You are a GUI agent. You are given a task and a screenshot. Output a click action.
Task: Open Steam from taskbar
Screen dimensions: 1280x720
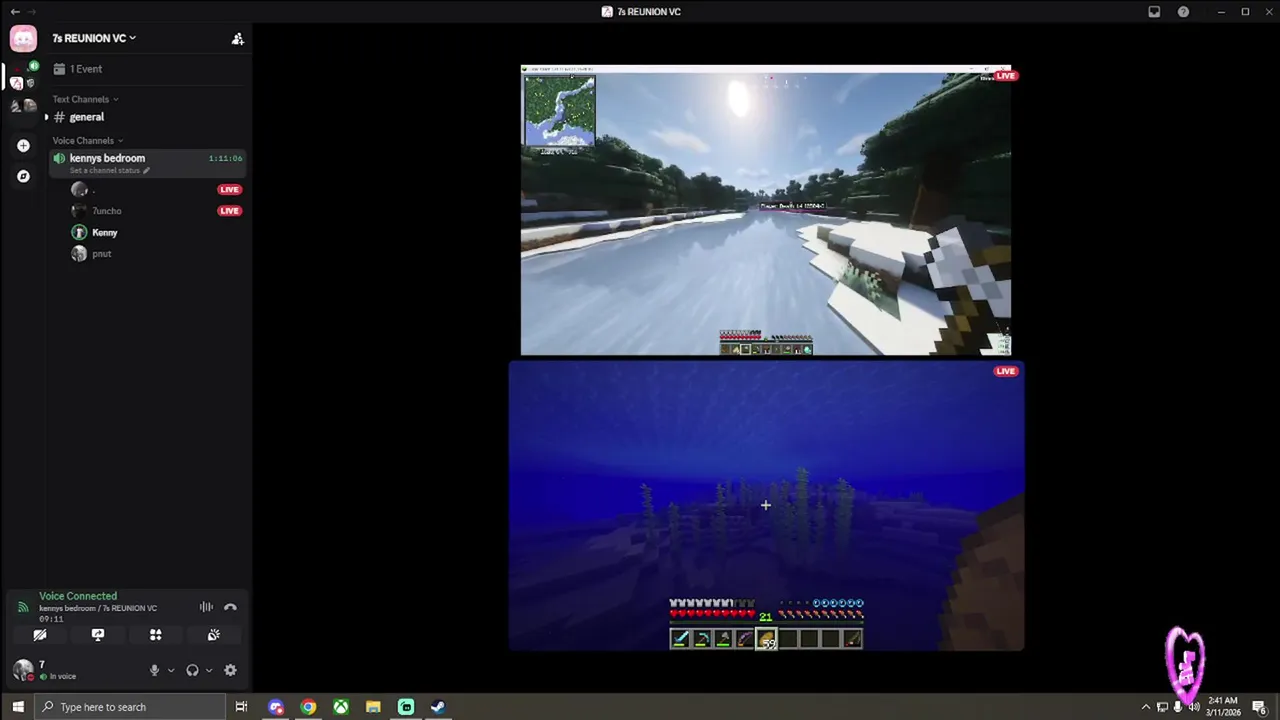coord(438,707)
